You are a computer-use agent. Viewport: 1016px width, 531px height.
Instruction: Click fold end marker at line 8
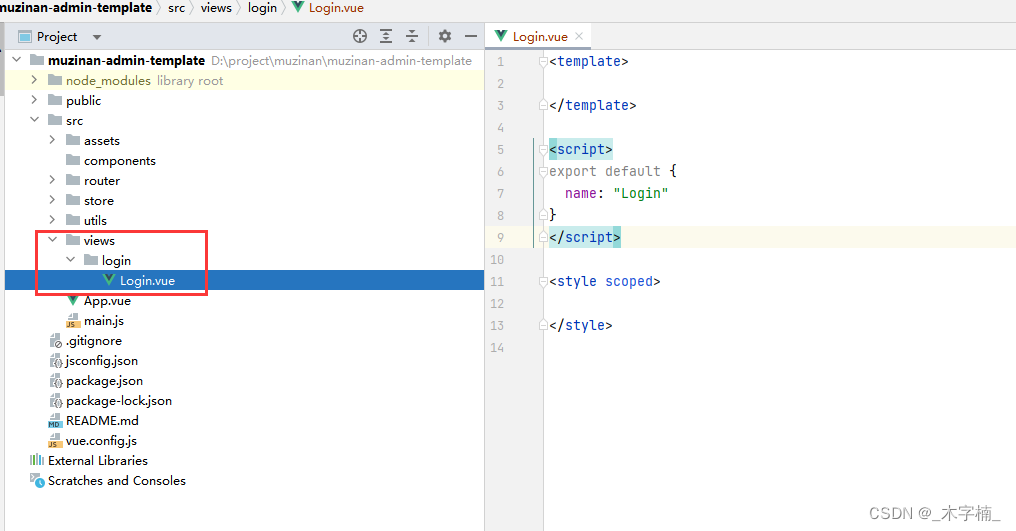543,215
